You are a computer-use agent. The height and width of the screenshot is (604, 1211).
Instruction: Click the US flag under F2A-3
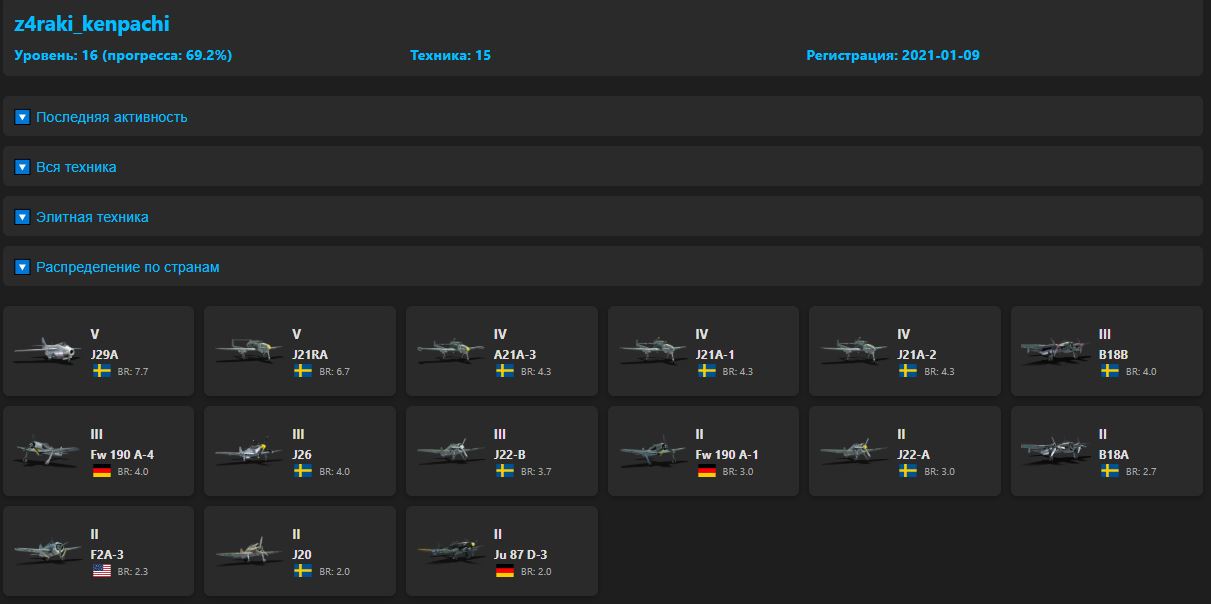click(102, 571)
